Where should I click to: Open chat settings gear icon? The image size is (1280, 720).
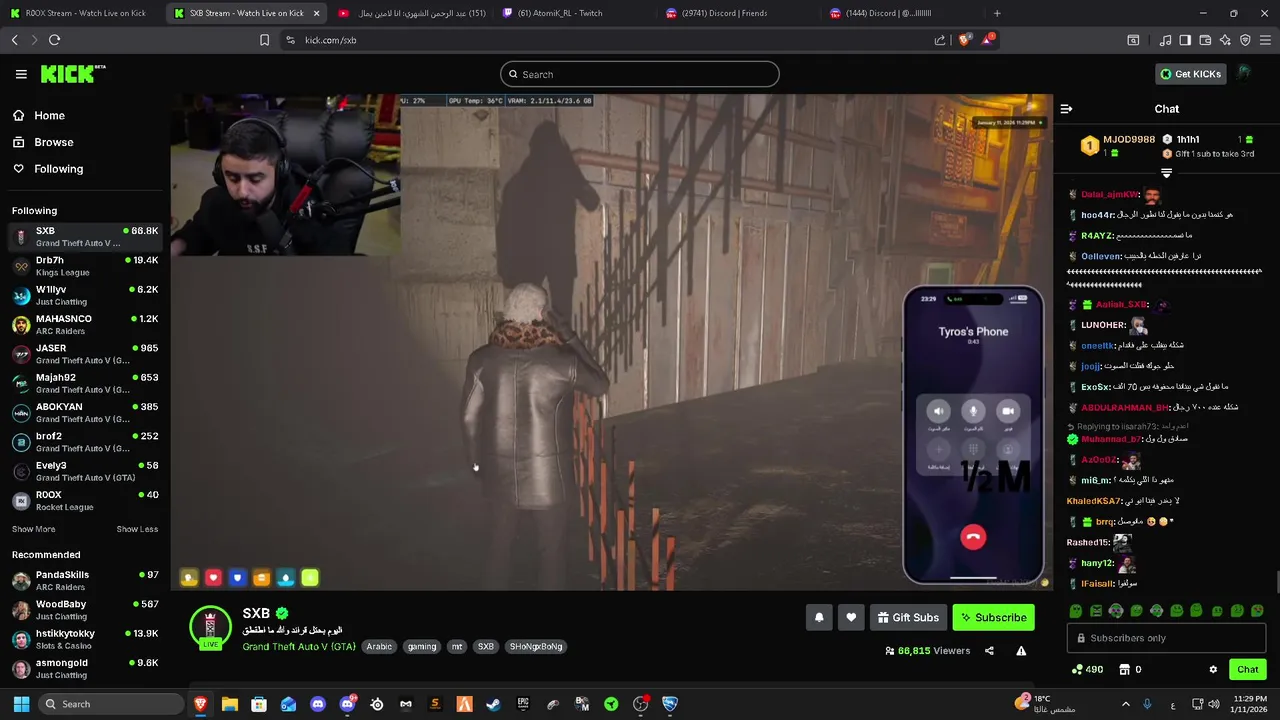[1213, 670]
